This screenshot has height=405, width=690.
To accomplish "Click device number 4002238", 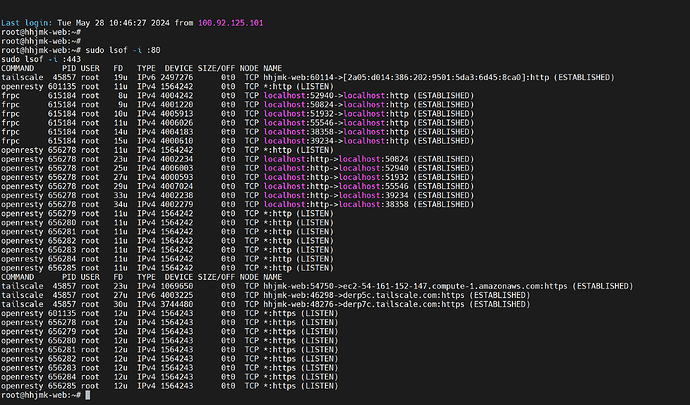I will pos(176,195).
